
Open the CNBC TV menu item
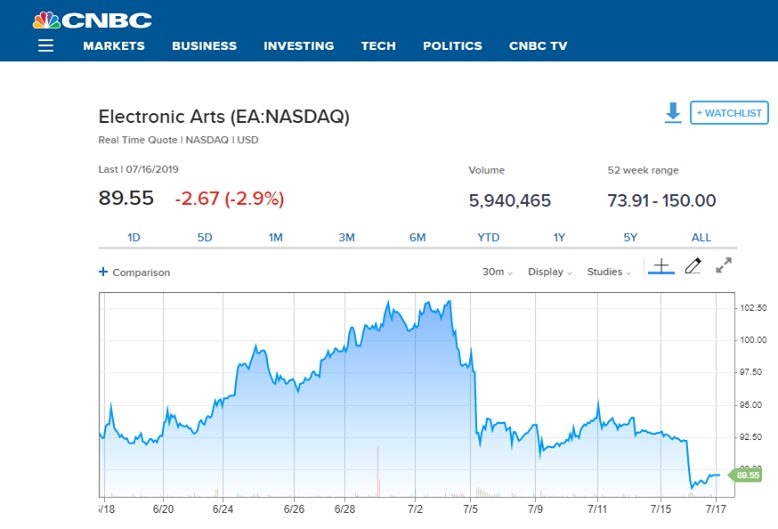coord(538,46)
